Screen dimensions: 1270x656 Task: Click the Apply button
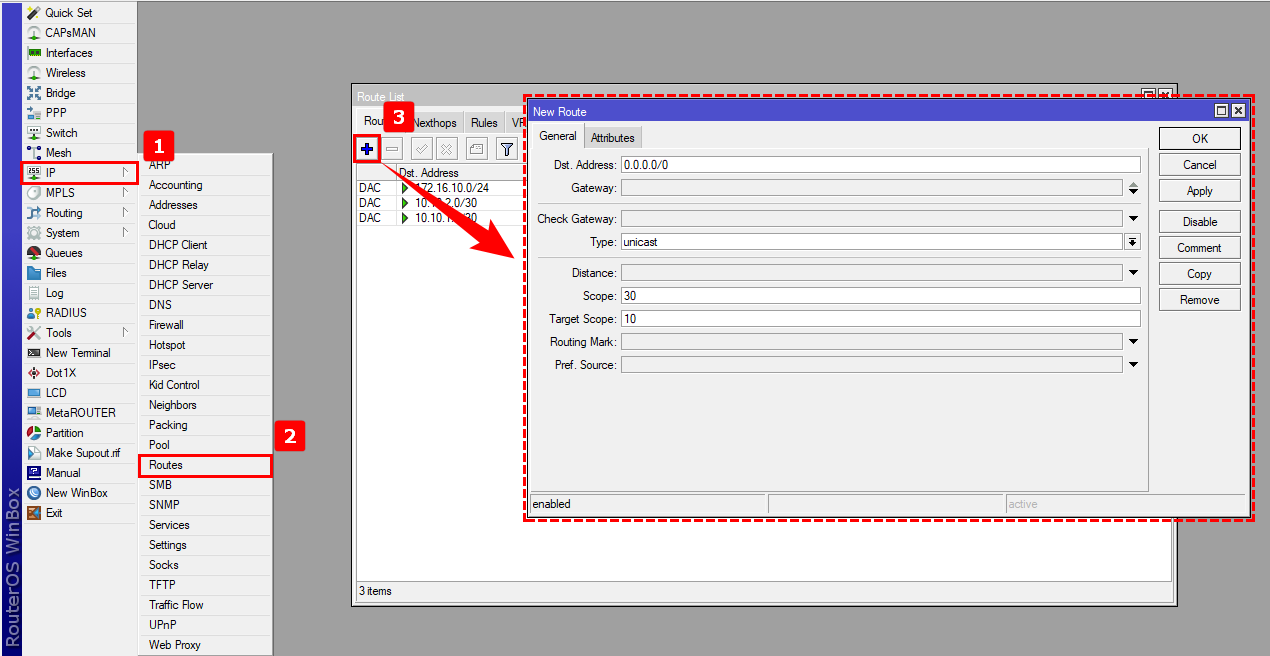[x=1199, y=191]
